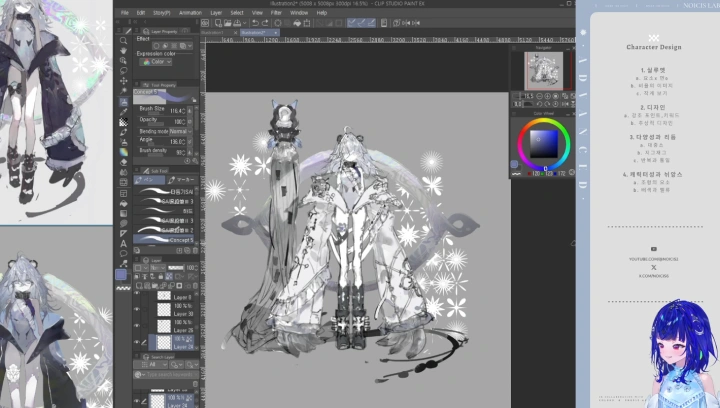Open the File menu
720x408 pixels.
point(124,13)
